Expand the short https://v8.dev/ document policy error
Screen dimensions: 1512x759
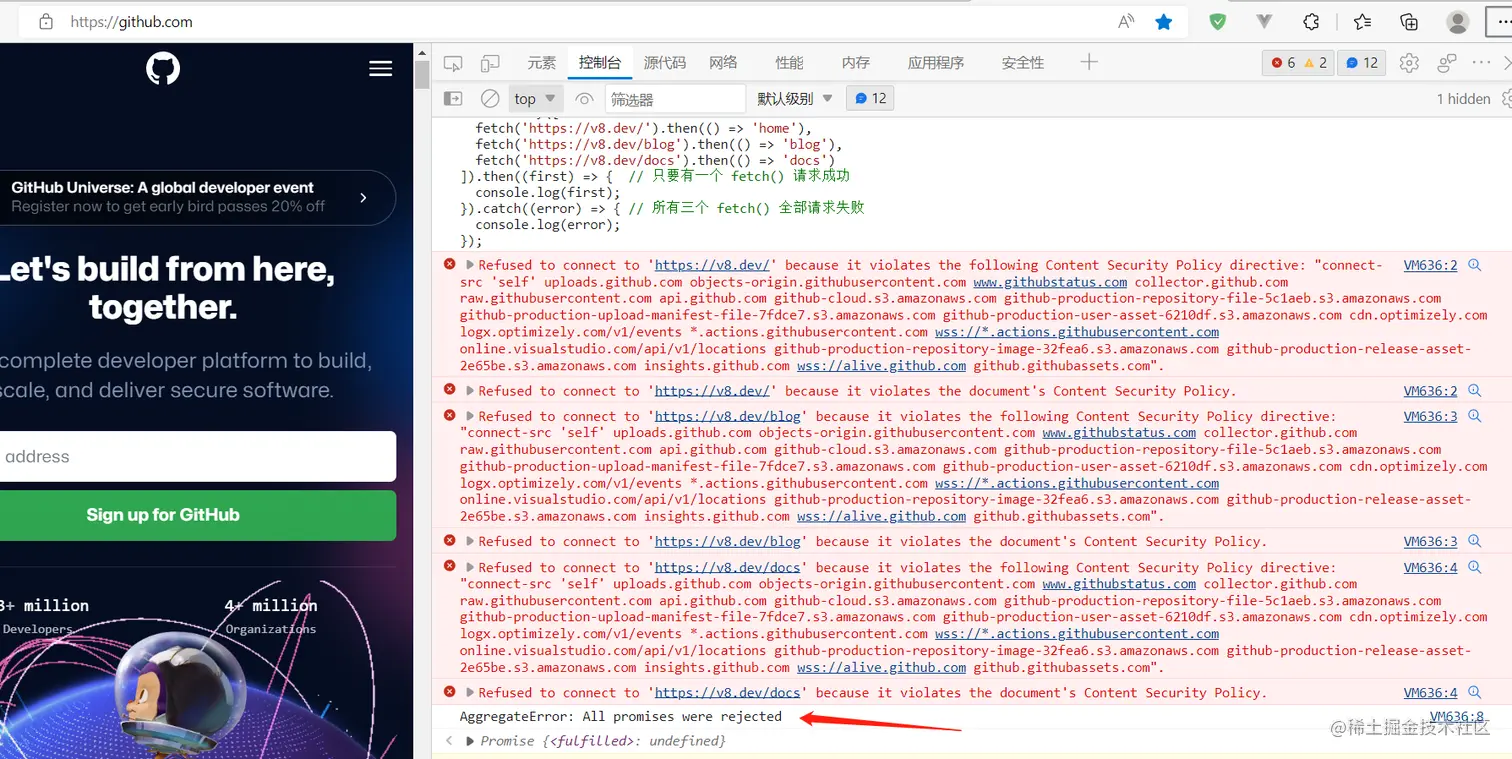click(471, 391)
